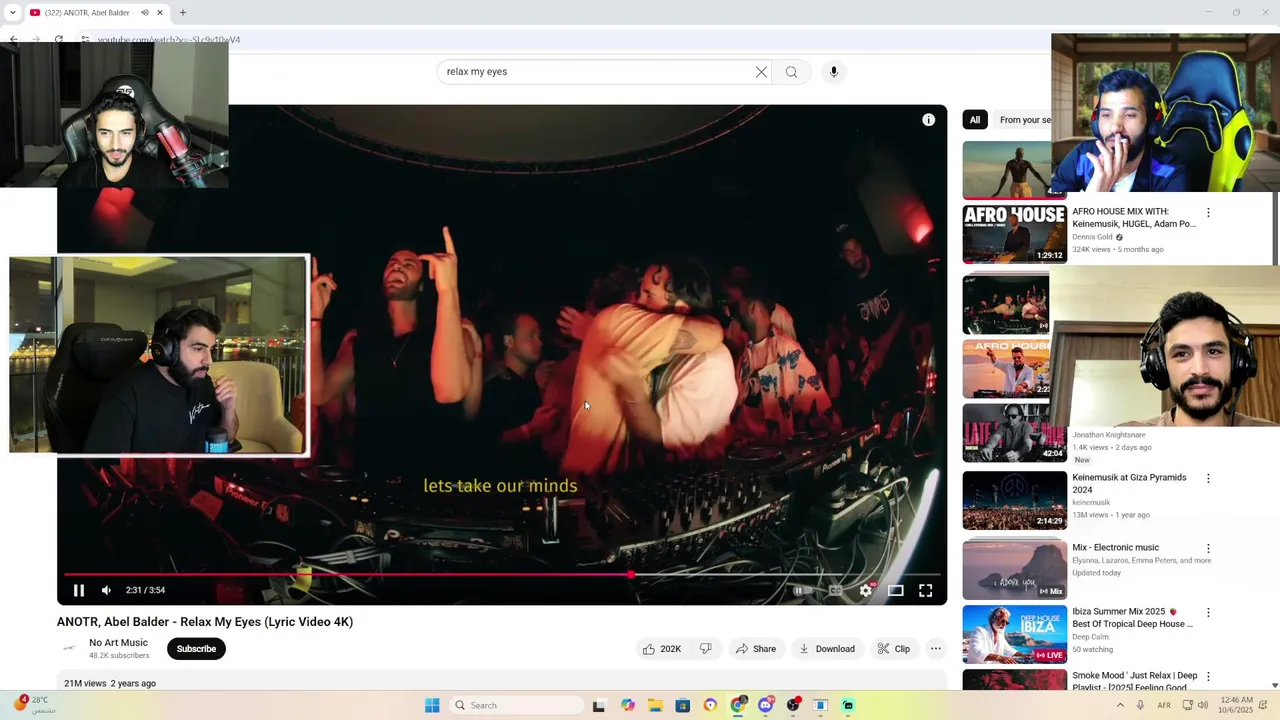Open Task View on the taskbar
Screen dimensions: 1280x720
point(599,706)
